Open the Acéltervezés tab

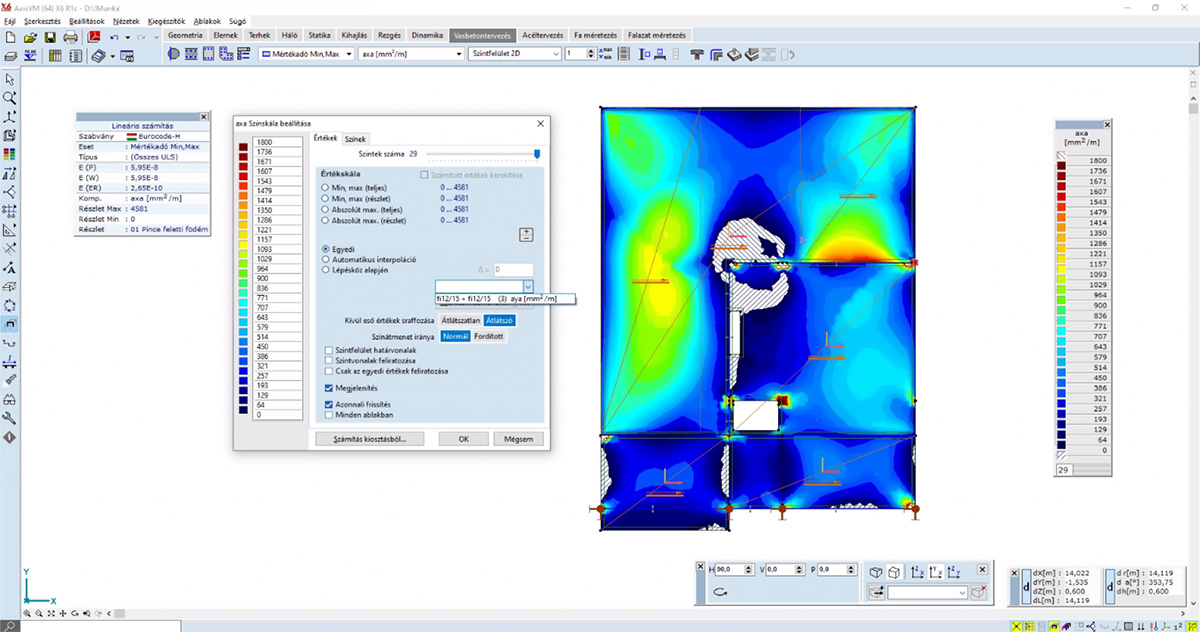[543, 35]
